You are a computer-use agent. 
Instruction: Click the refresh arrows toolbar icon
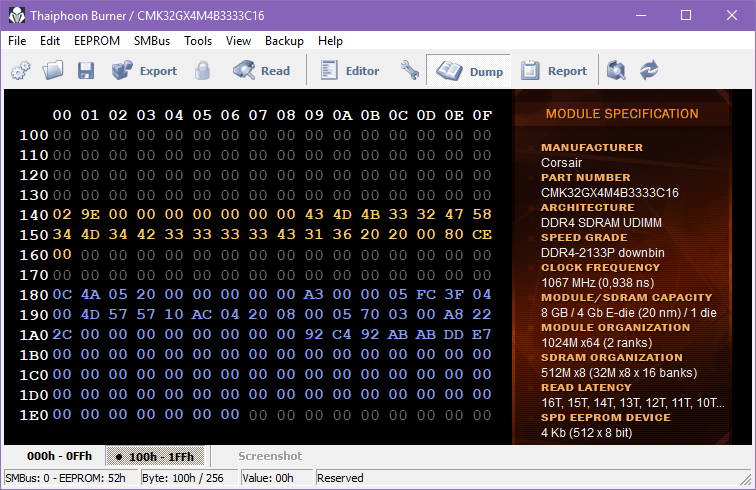pyautogui.click(x=649, y=70)
